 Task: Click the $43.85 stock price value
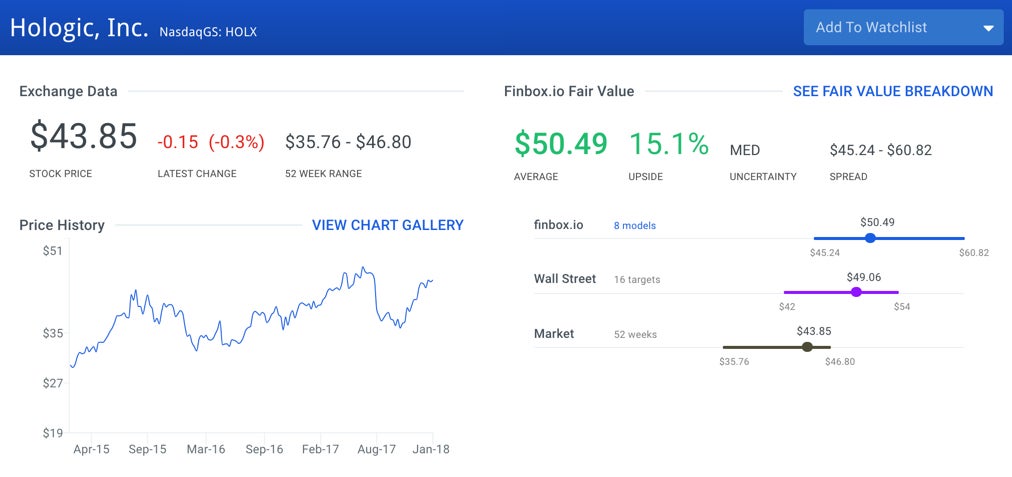(x=83, y=137)
